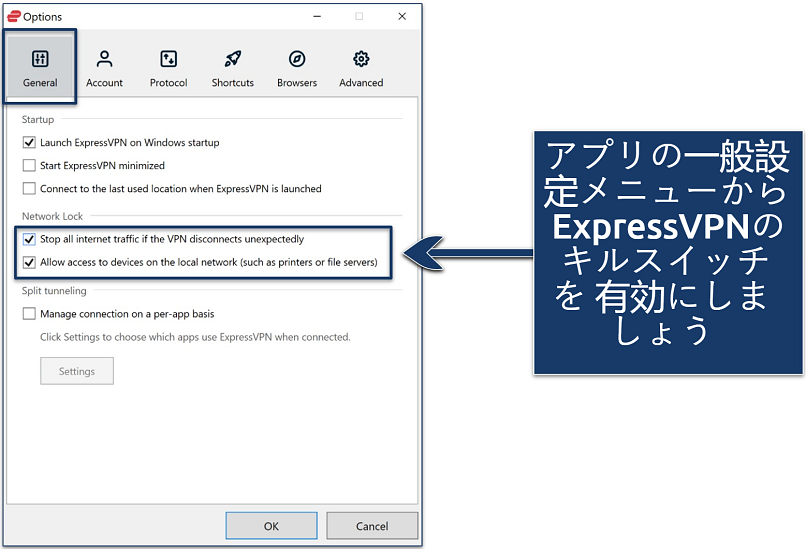Confirm changes with the OK button
Image resolution: width=806 pixels, height=549 pixels.
coord(271,526)
